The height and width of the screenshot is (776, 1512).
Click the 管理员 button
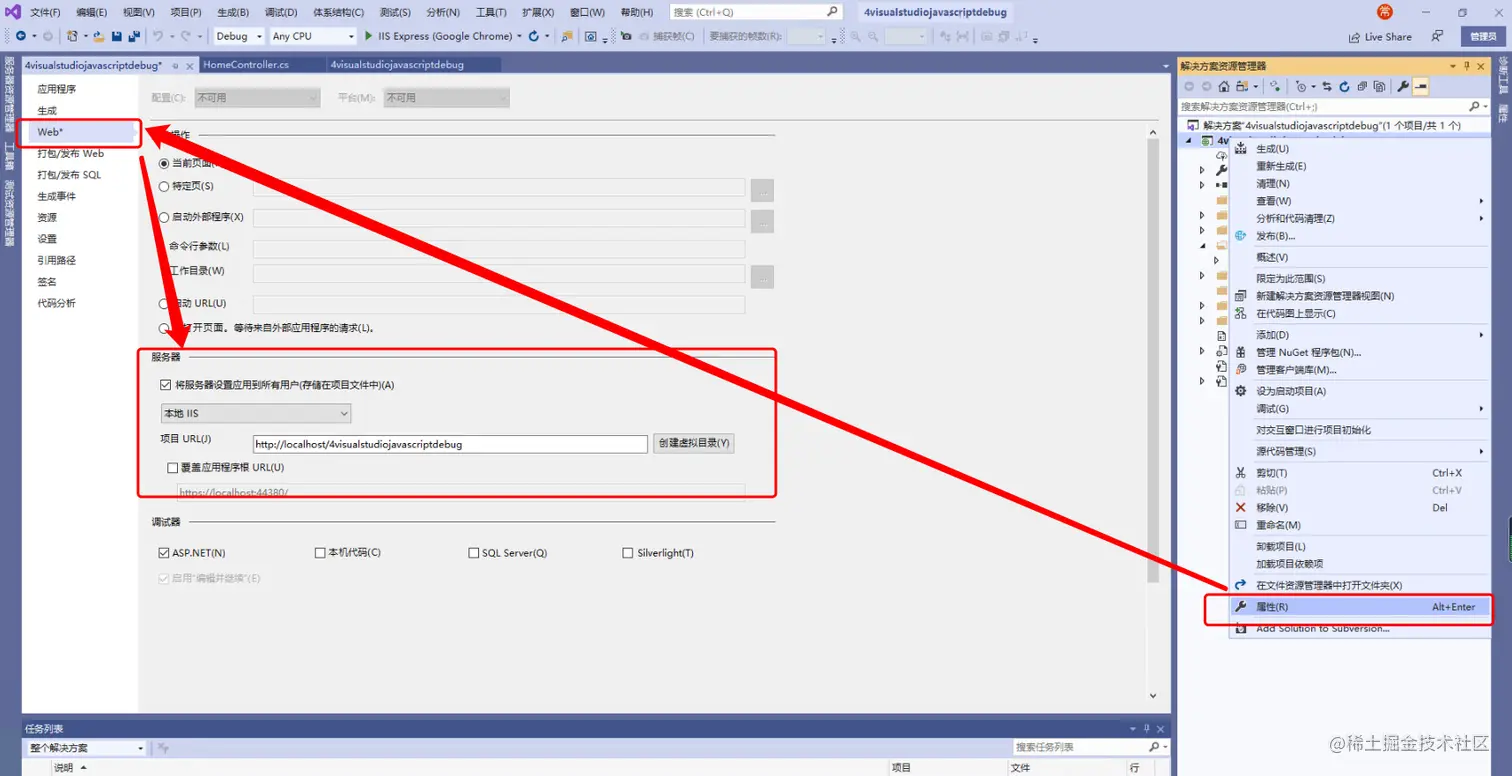point(1483,36)
